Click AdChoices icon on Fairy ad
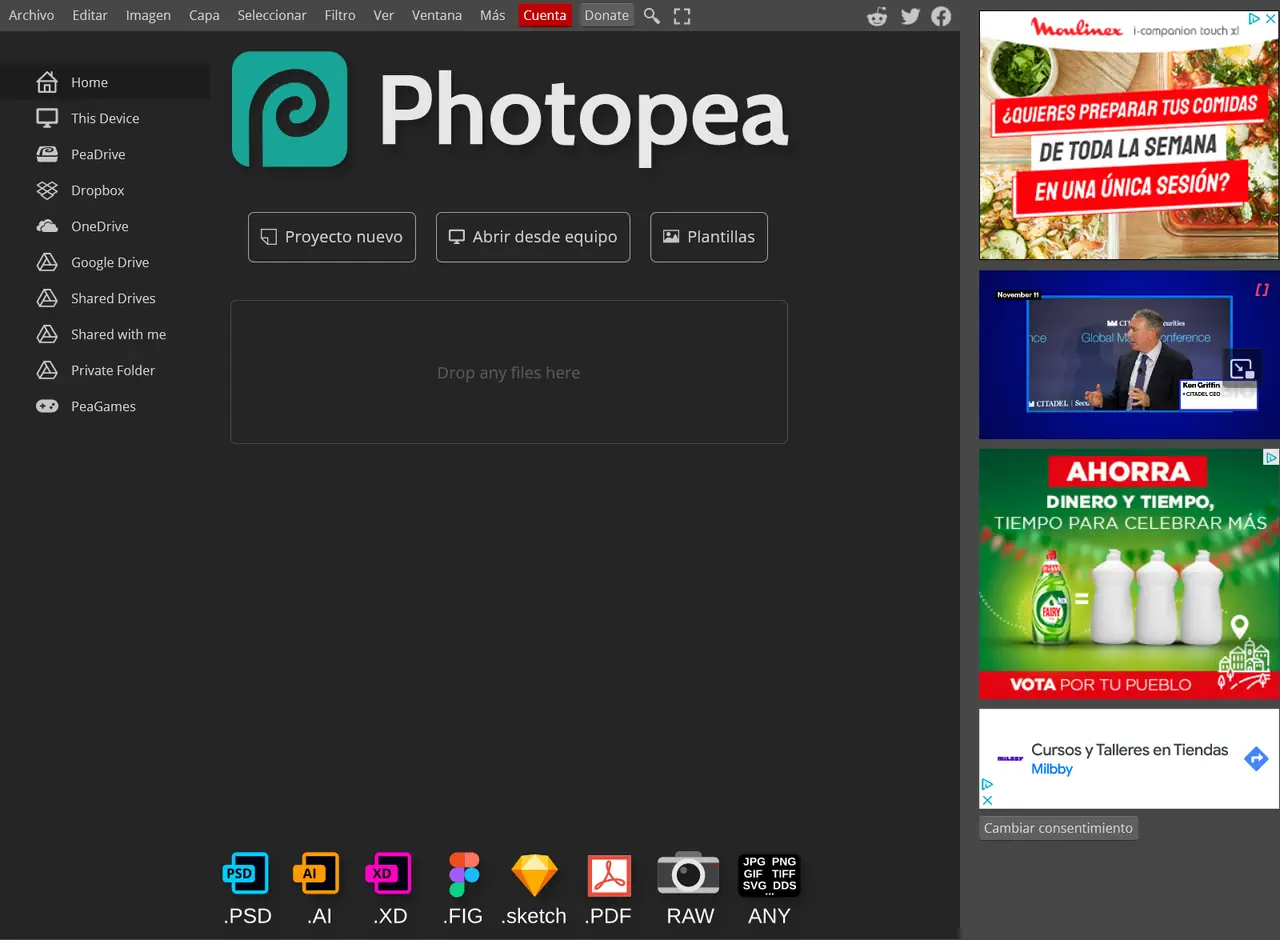 pyautogui.click(x=1271, y=457)
